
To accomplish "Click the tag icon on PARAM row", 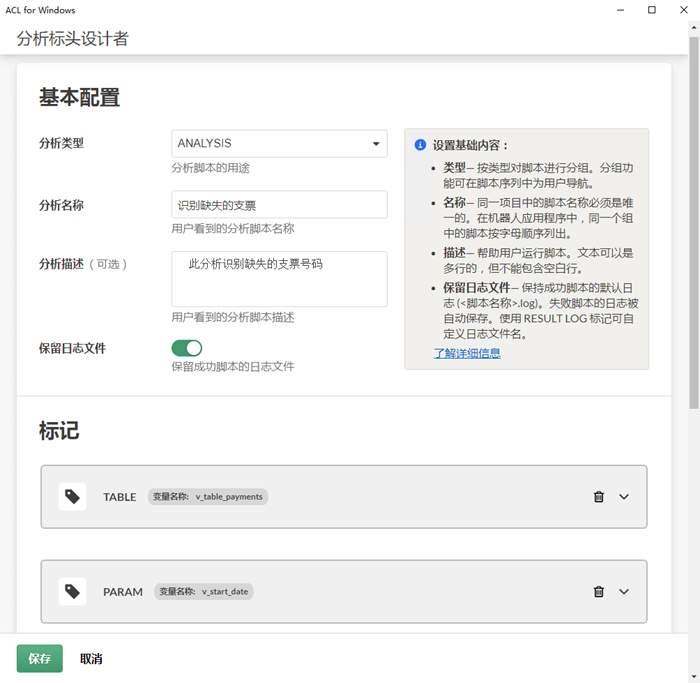I will (72, 592).
